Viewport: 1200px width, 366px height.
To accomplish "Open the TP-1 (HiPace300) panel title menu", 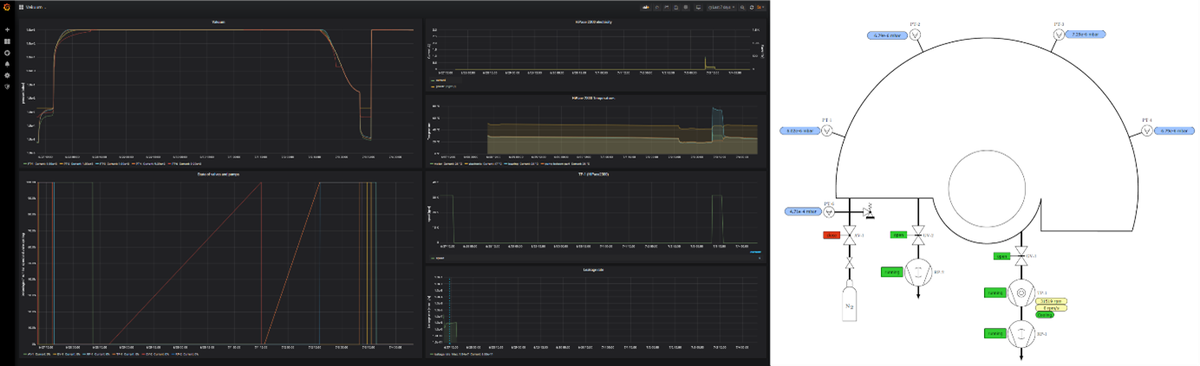I will click(595, 175).
